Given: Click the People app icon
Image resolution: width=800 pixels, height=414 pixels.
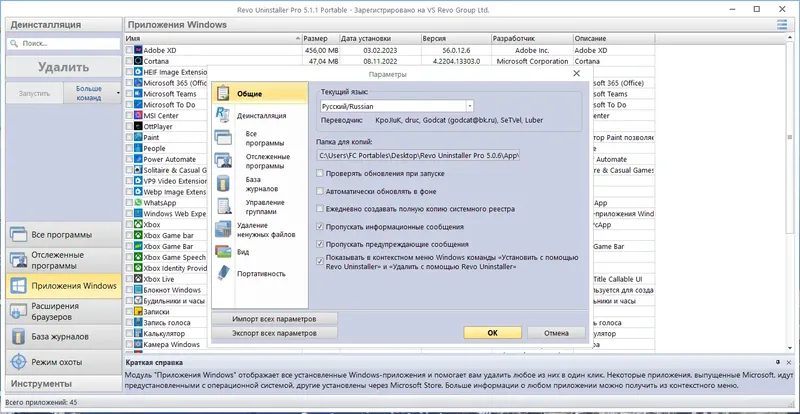Looking at the screenshot, I should (x=138, y=149).
